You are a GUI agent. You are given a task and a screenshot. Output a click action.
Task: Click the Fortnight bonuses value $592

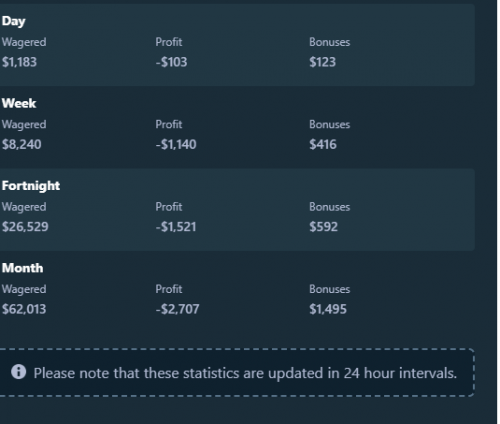point(323,227)
